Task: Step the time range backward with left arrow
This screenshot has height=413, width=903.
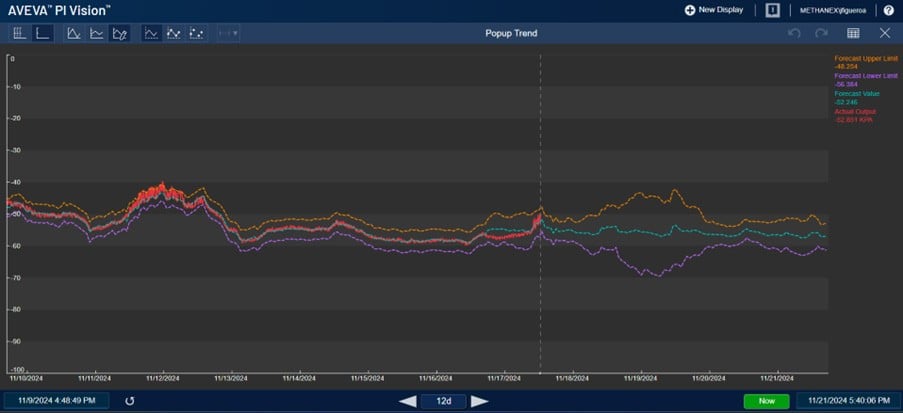Action: 408,401
